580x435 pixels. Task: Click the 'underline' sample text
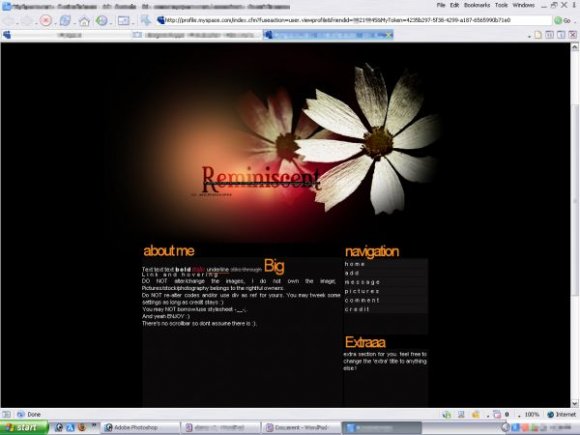218,270
